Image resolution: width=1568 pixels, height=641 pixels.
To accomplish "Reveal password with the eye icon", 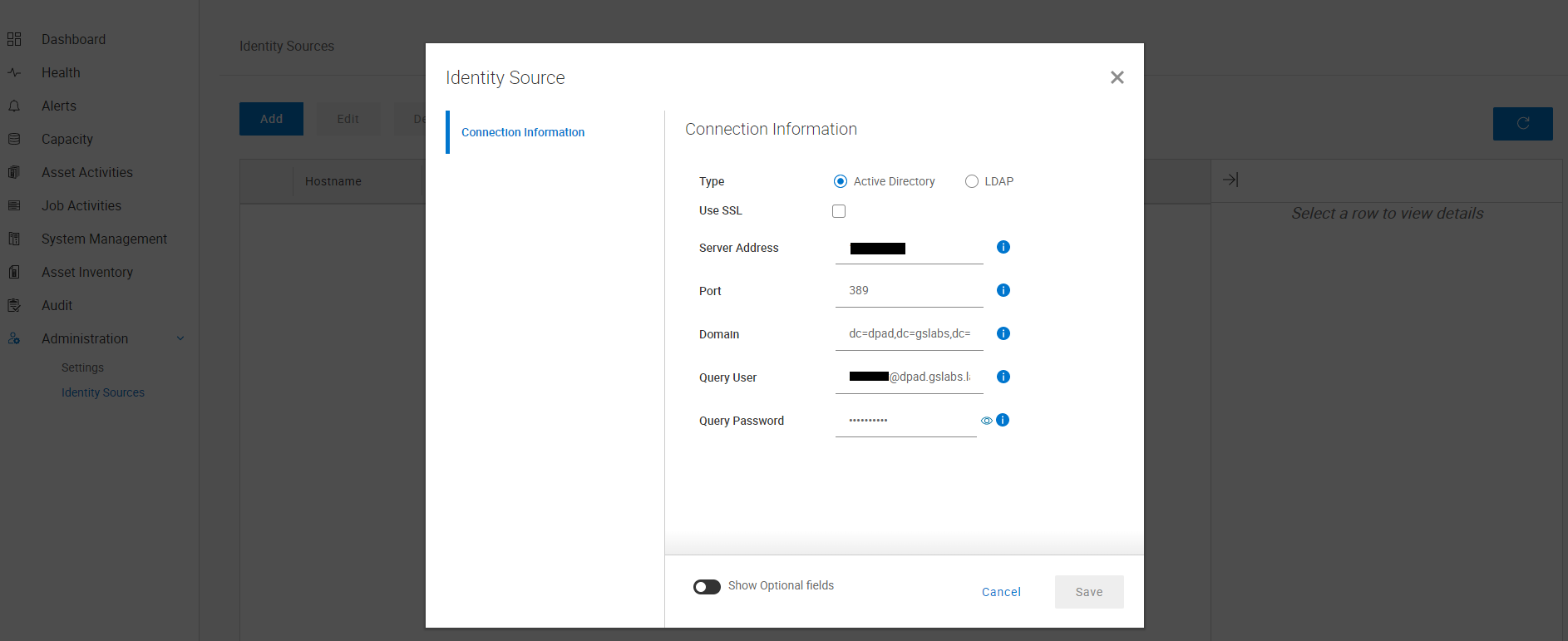I will [x=986, y=421].
